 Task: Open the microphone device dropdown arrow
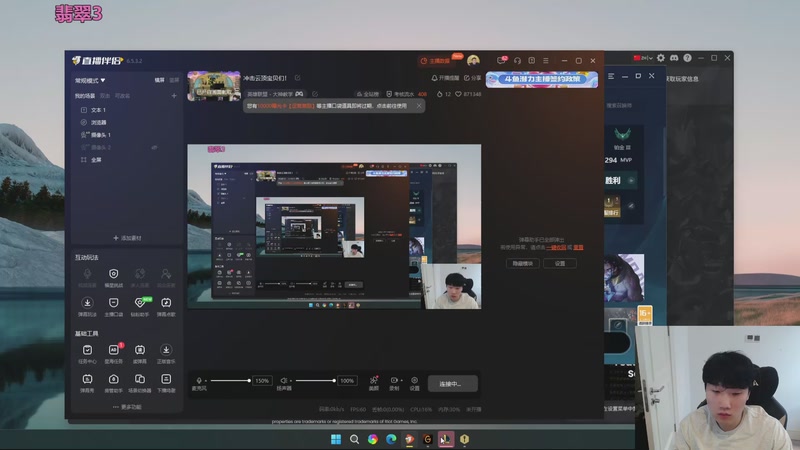click(206, 381)
